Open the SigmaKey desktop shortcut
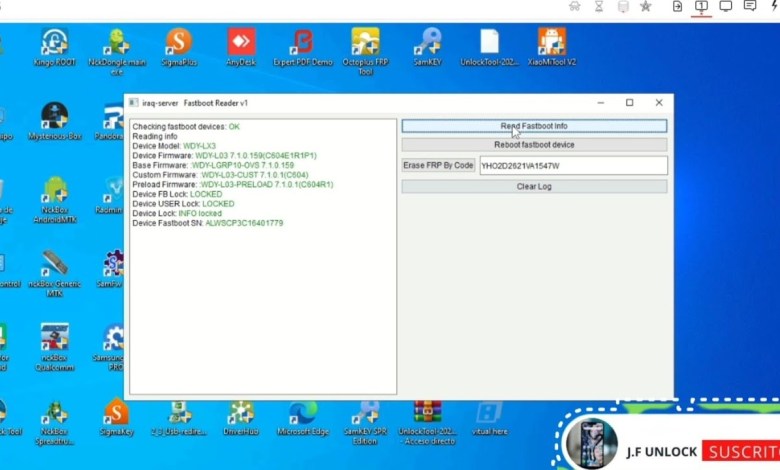780x470 pixels. pyautogui.click(x=116, y=414)
